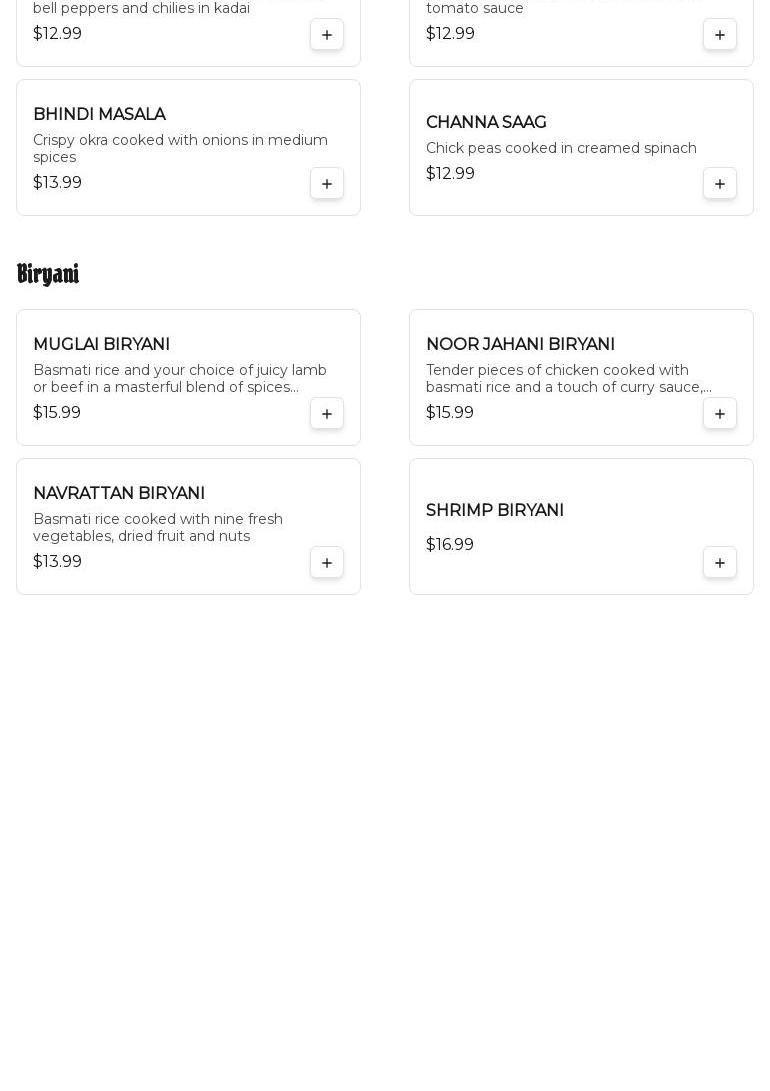Add Channa Saag using its plus button

[720, 184]
